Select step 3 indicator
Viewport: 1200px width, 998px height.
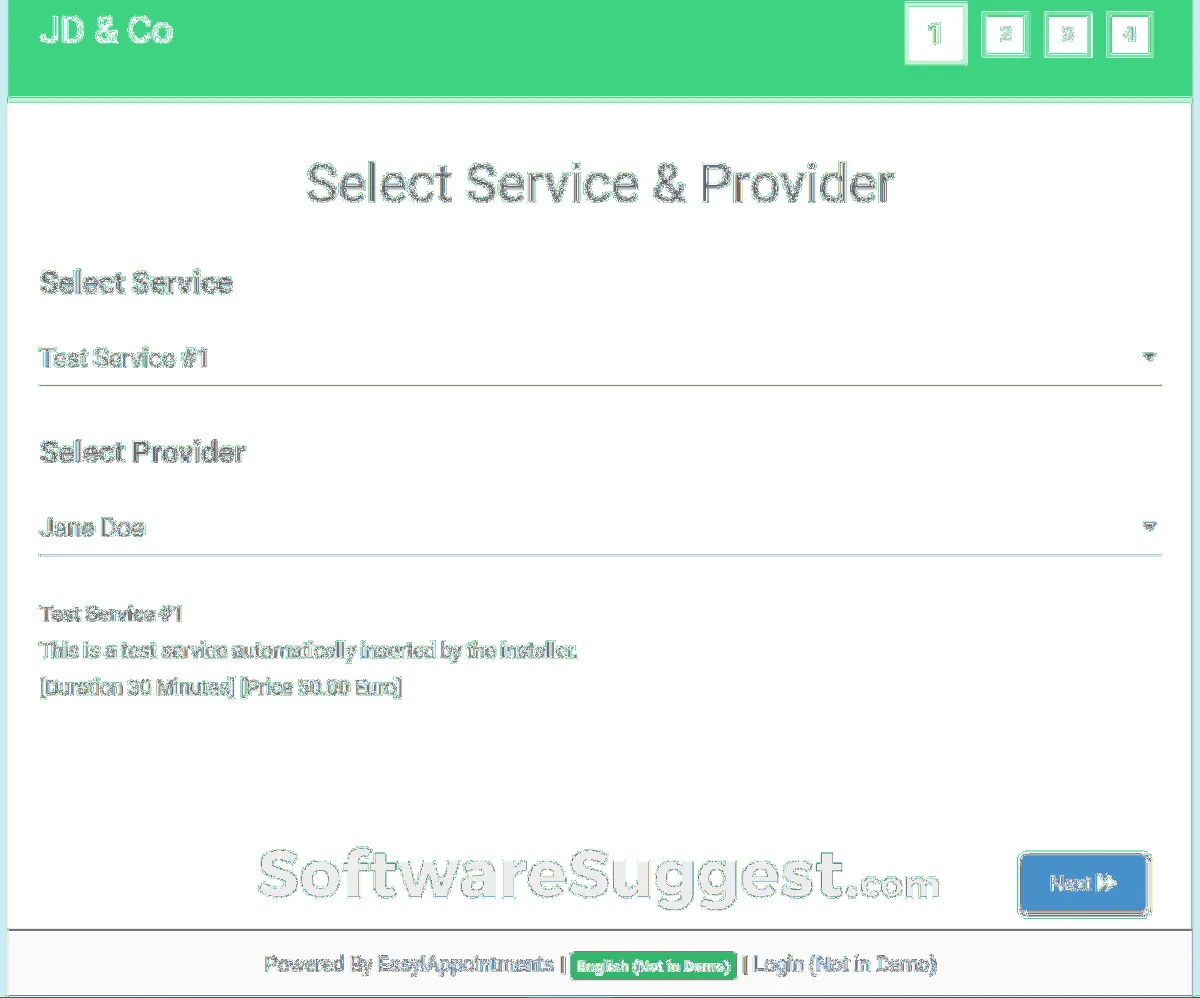coord(1068,35)
